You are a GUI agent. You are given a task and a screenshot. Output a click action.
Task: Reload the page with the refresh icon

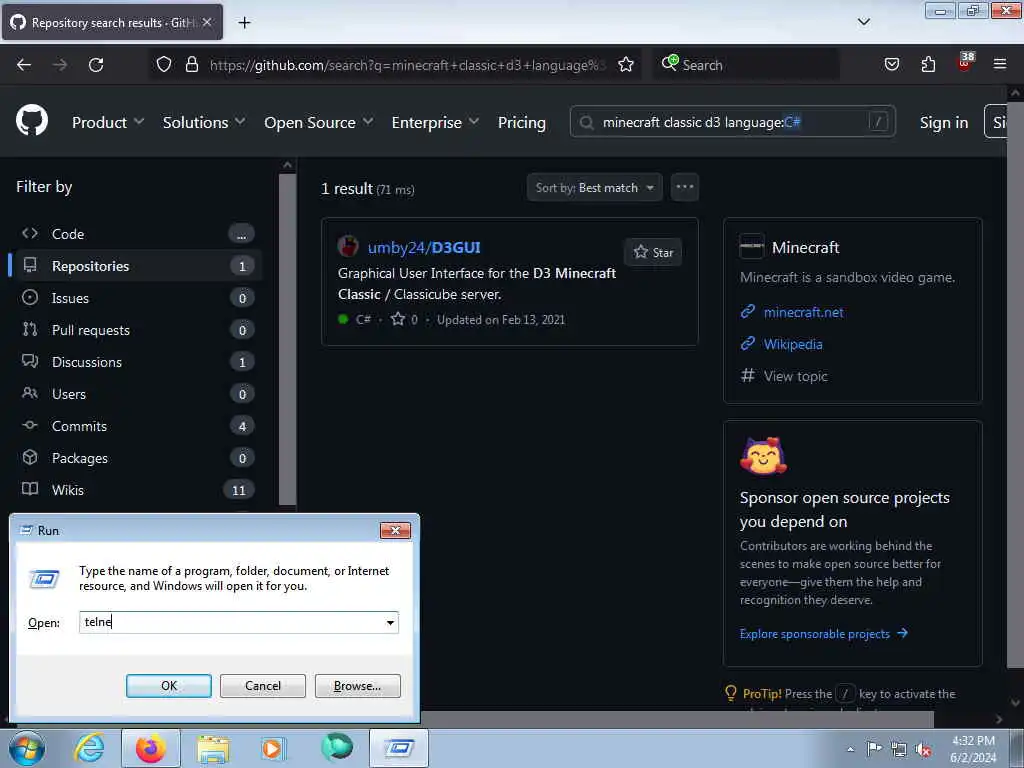tap(96, 65)
